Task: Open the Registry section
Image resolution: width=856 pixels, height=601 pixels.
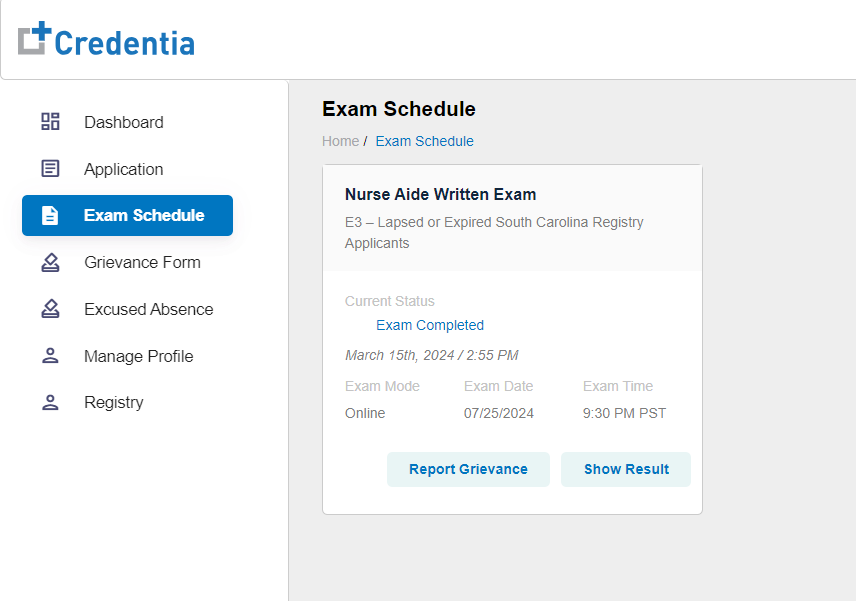Action: click(x=127, y=402)
